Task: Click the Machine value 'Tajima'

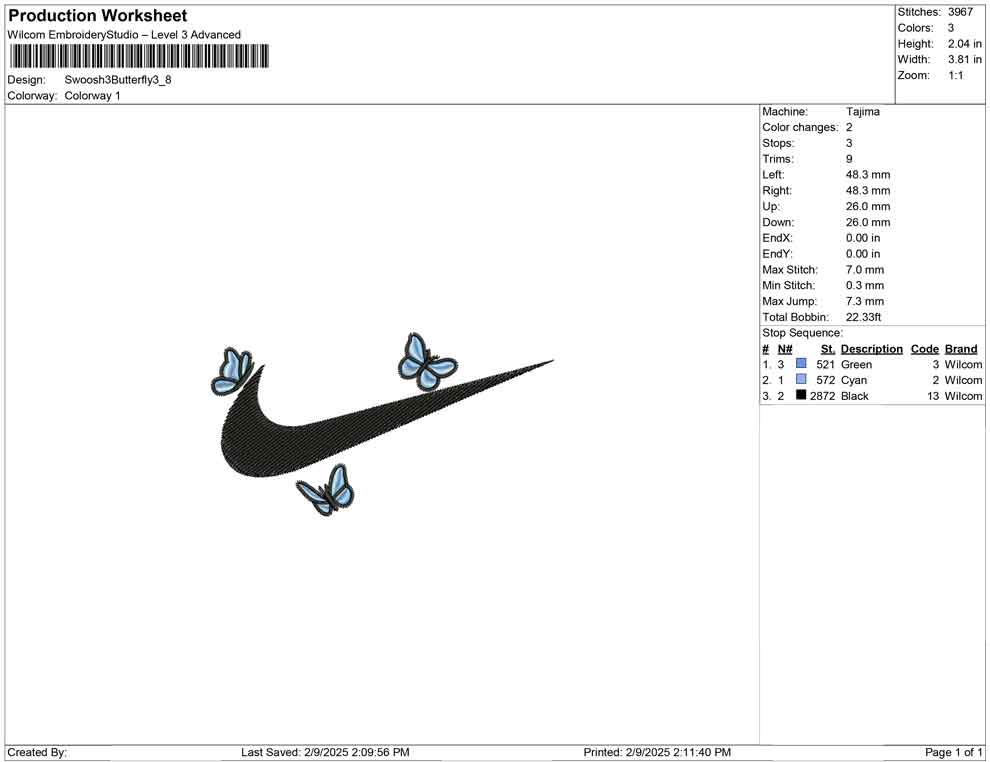Action: (863, 112)
